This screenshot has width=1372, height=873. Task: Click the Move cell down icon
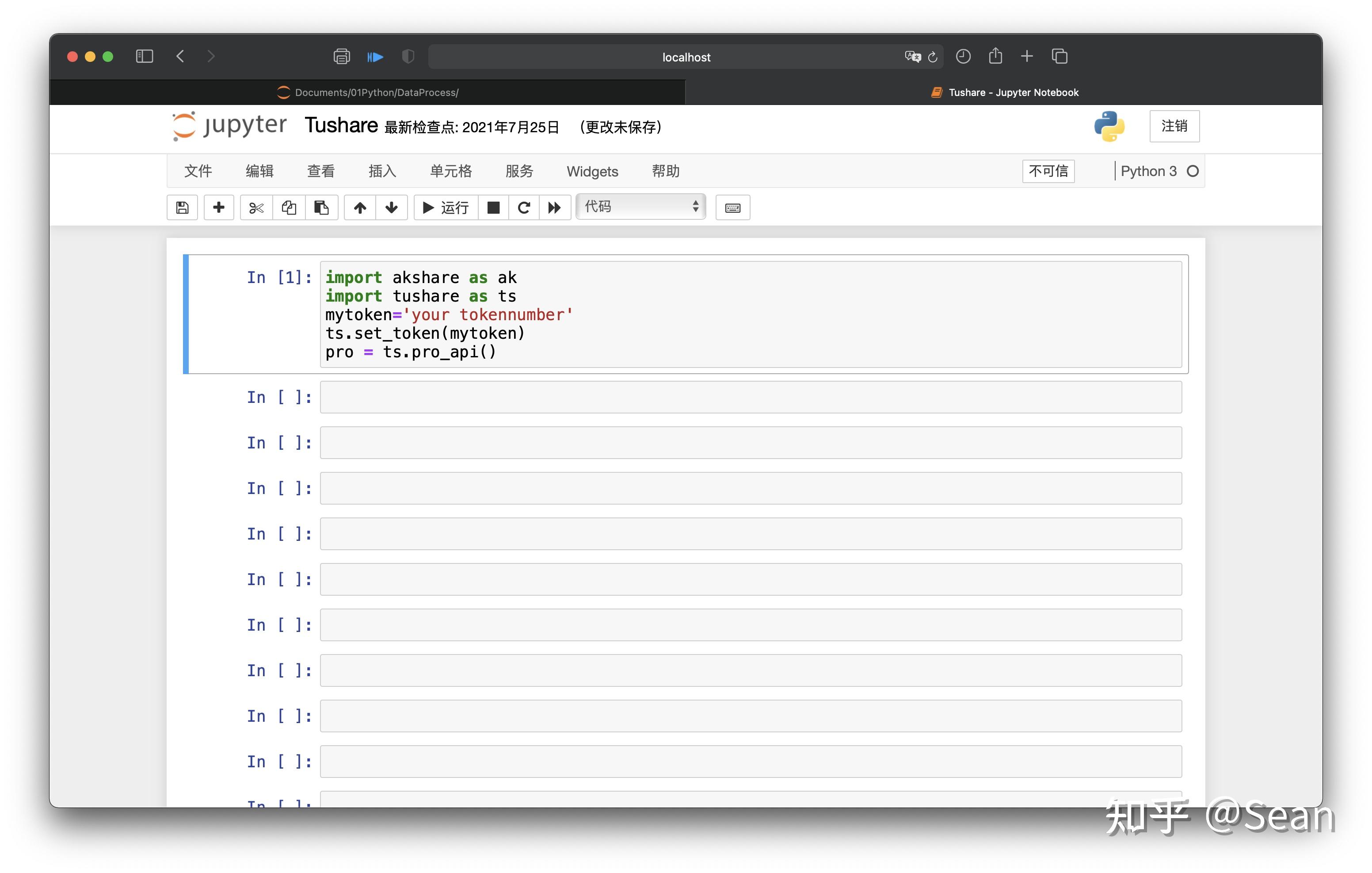click(392, 207)
